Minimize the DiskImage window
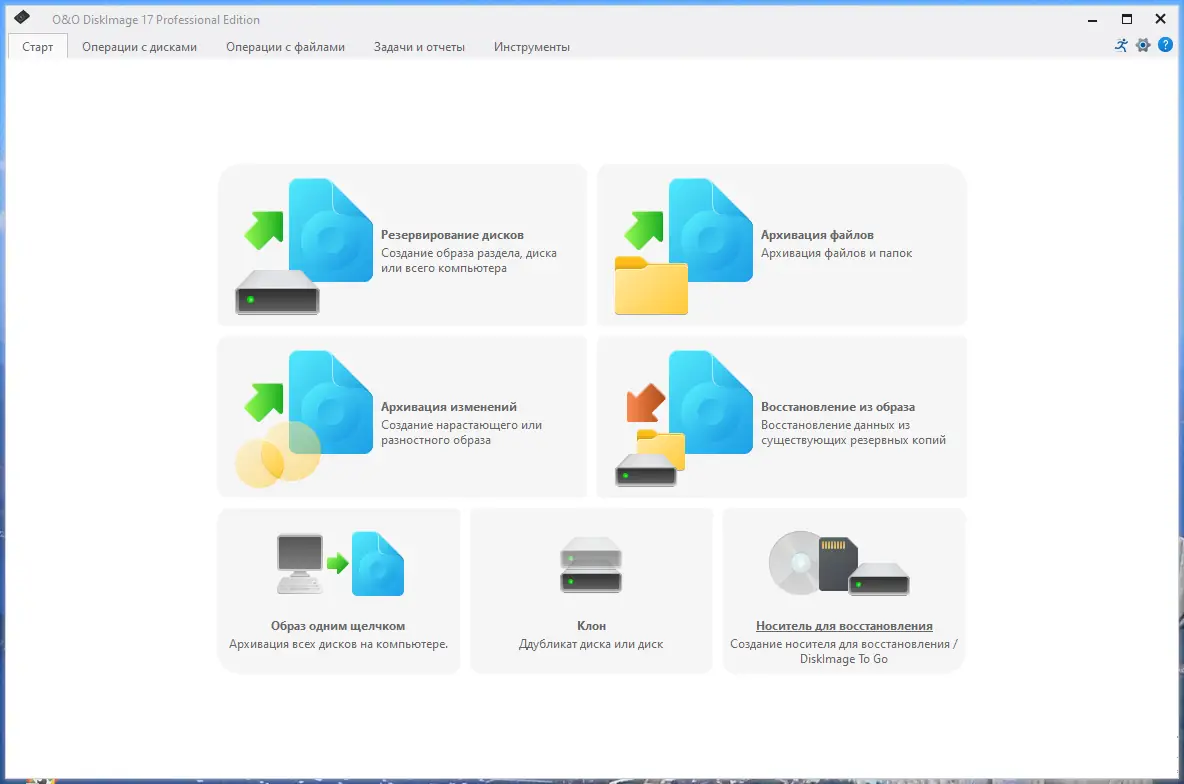Screen dimensions: 1184x784 [x=1091, y=18]
